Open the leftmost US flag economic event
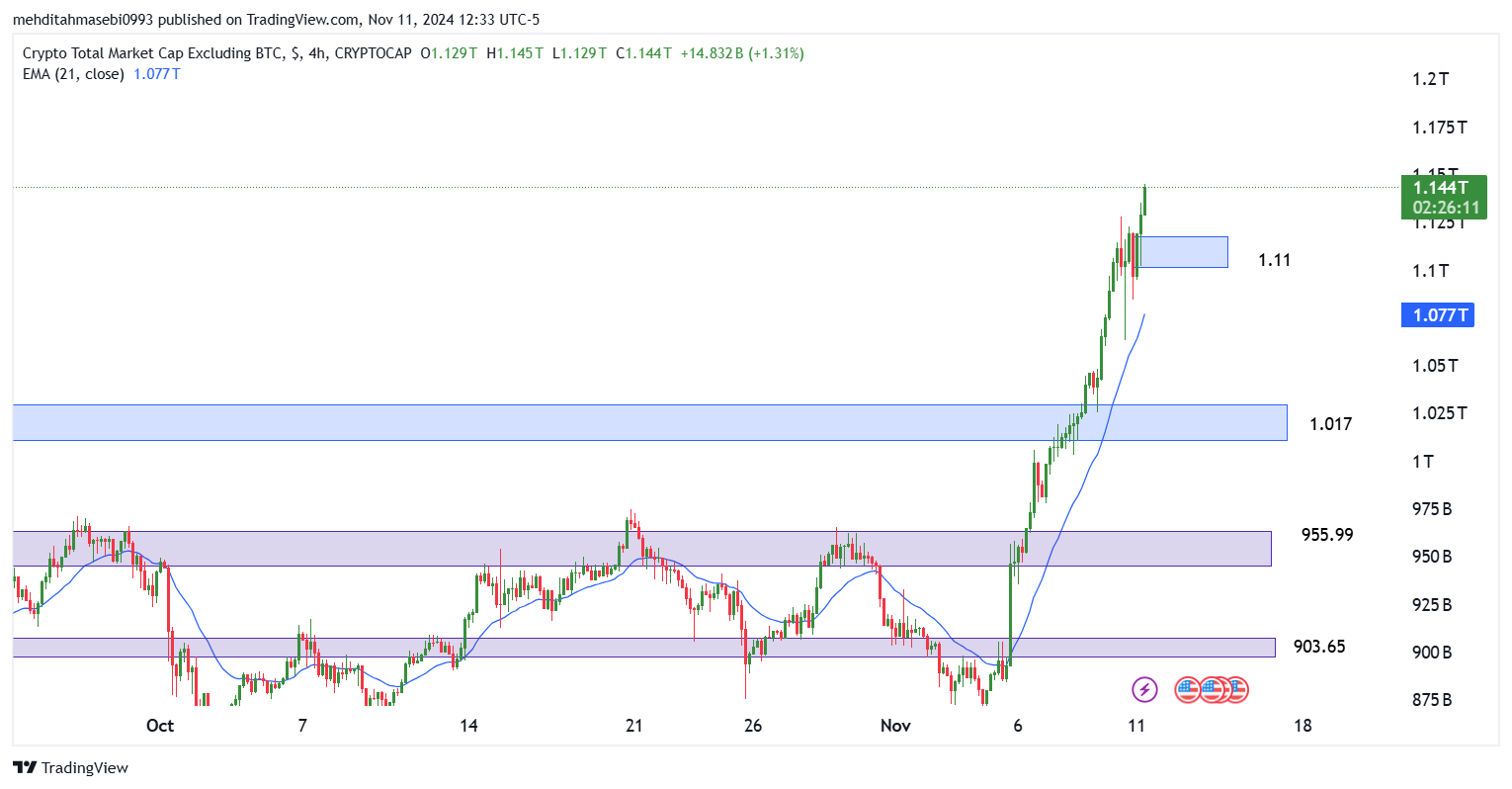This screenshot has height=789, width=1512. [x=1187, y=689]
